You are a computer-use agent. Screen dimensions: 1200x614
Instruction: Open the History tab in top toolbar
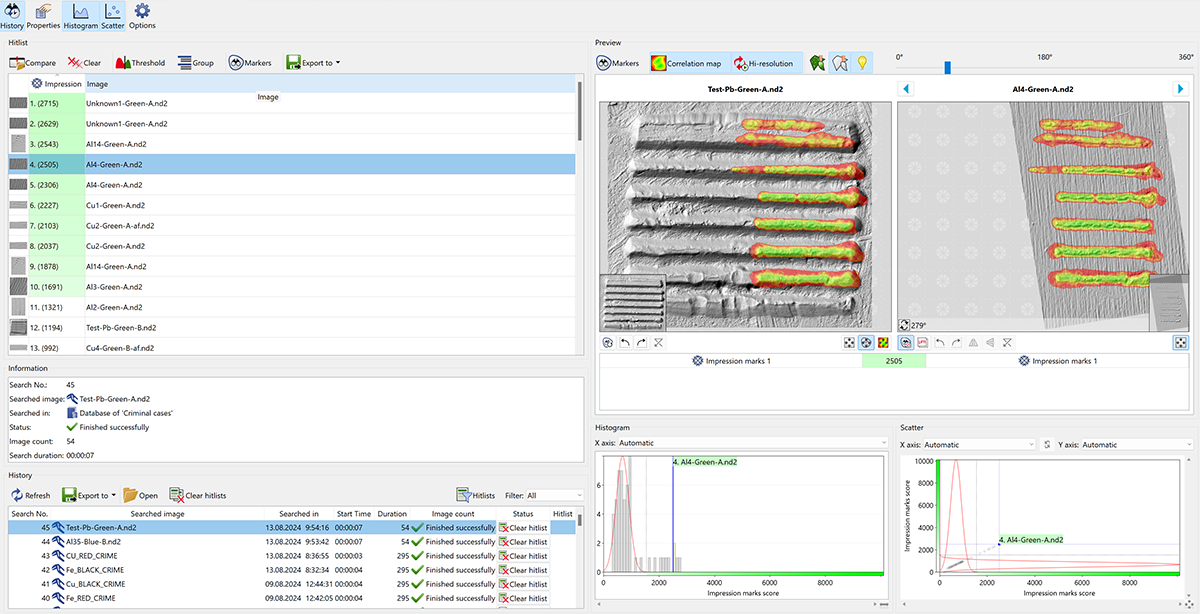point(12,15)
